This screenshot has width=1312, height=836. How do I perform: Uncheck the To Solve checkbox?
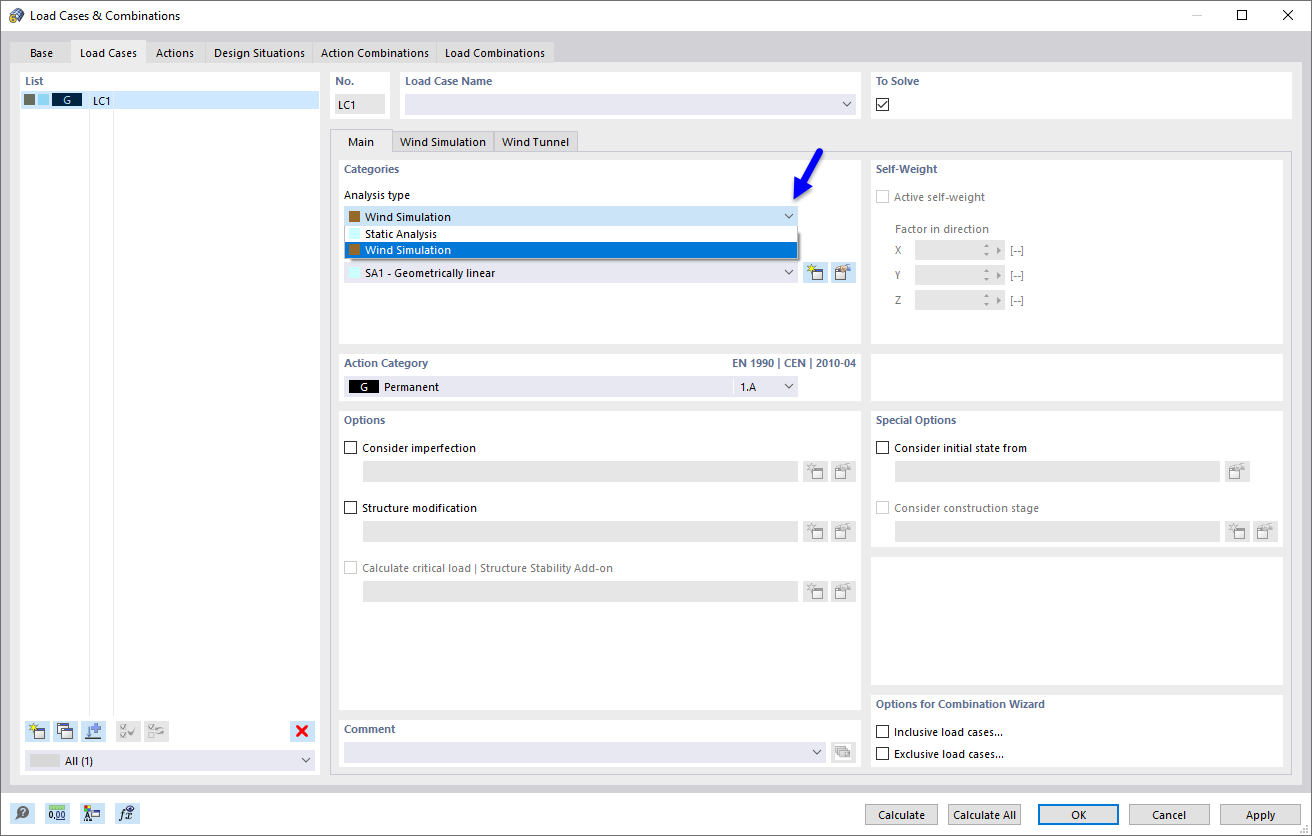882,104
